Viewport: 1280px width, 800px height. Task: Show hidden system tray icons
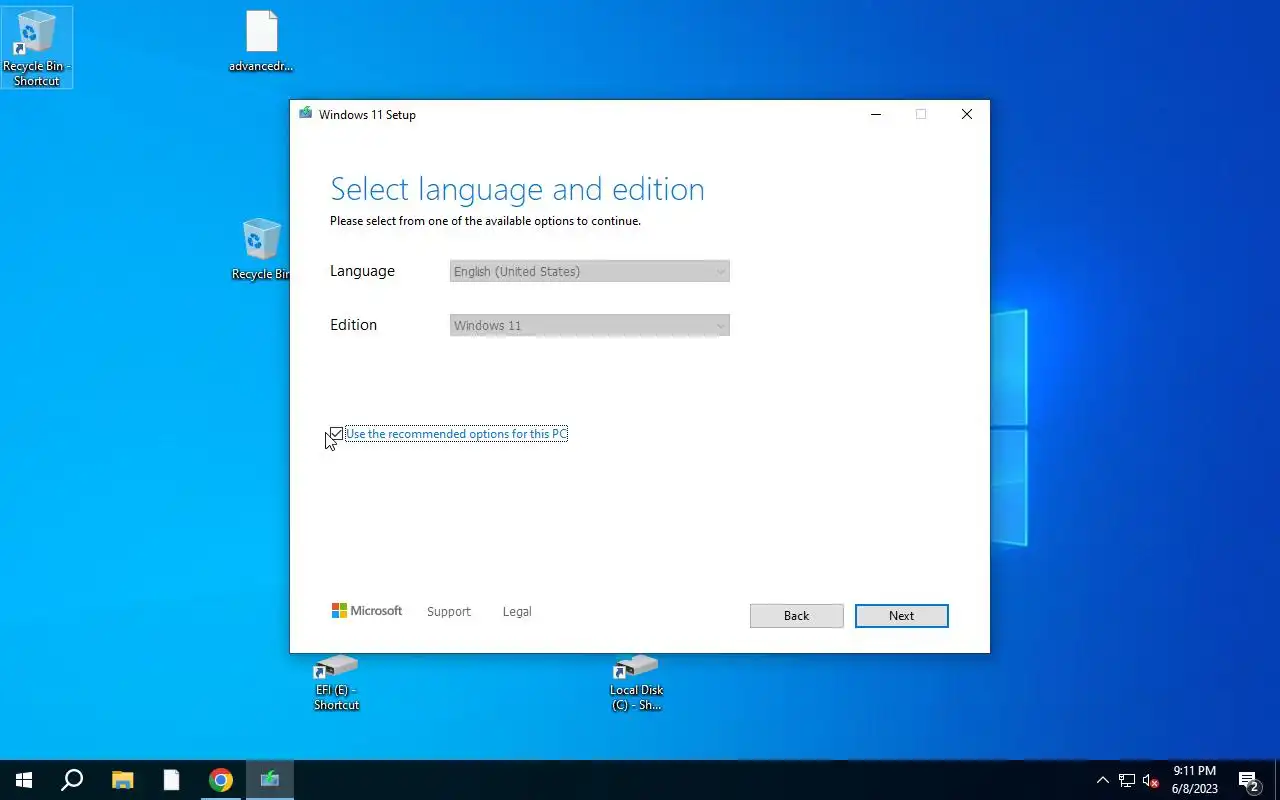coord(1103,780)
